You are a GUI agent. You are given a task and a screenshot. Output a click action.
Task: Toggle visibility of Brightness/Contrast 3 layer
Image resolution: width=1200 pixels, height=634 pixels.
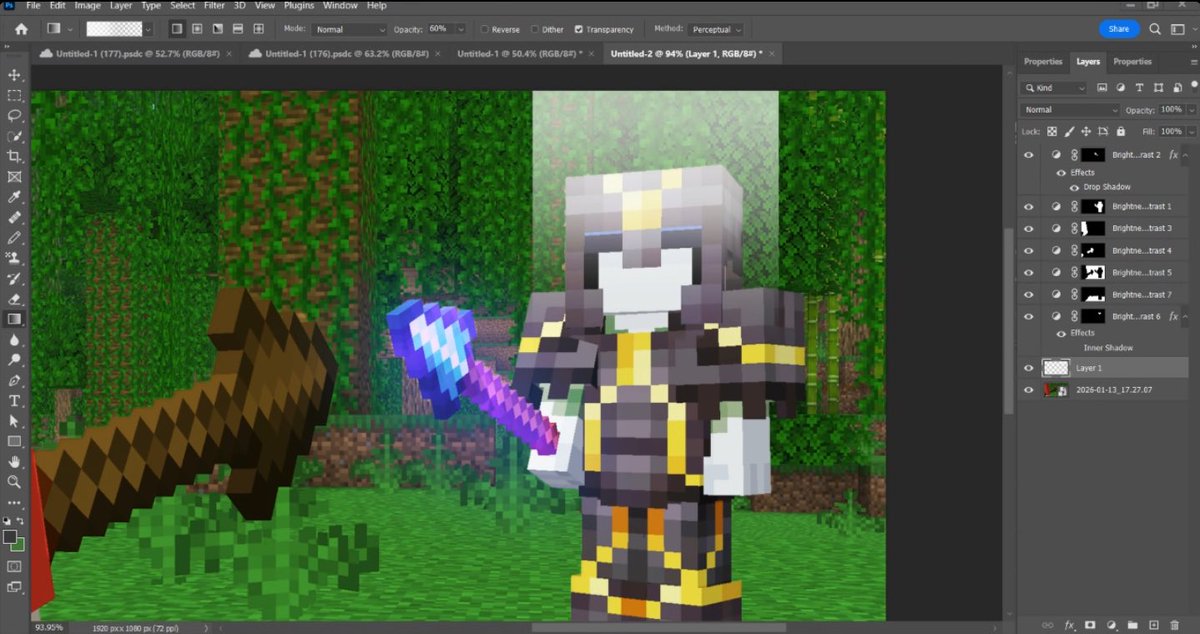pos(1028,228)
